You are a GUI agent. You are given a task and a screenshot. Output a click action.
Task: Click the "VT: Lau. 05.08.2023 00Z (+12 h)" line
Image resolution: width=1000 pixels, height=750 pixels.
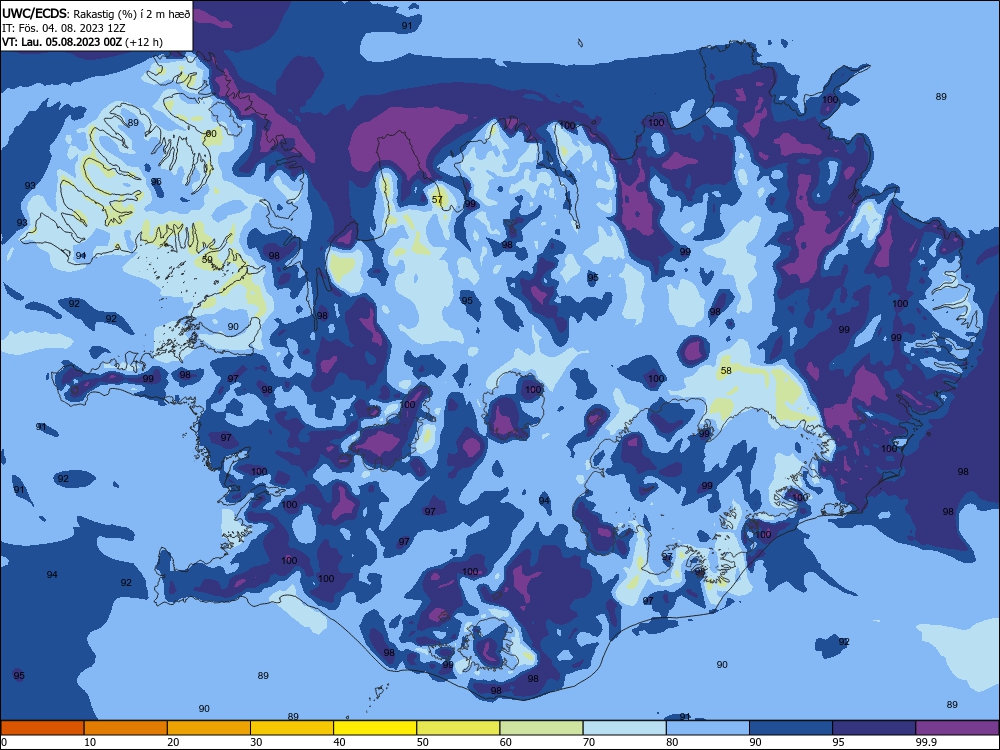click(x=82, y=42)
